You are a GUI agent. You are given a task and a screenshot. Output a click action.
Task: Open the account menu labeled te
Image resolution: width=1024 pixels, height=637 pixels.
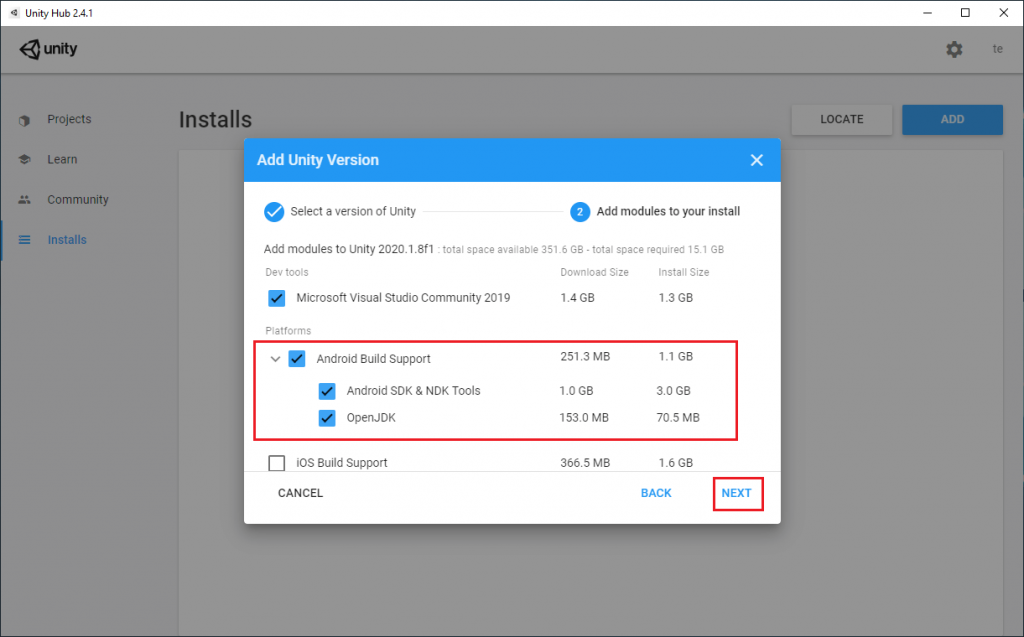coord(997,49)
